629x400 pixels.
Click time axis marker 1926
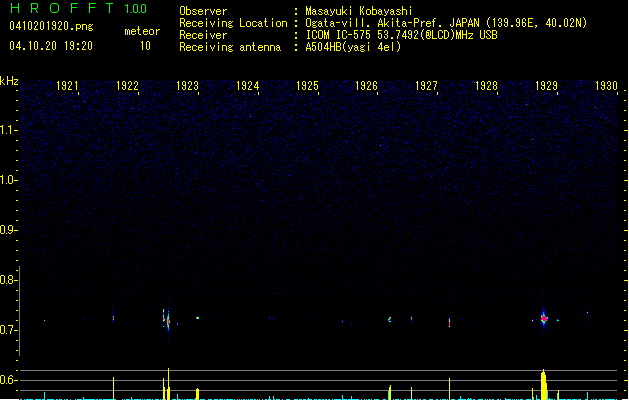366,86
